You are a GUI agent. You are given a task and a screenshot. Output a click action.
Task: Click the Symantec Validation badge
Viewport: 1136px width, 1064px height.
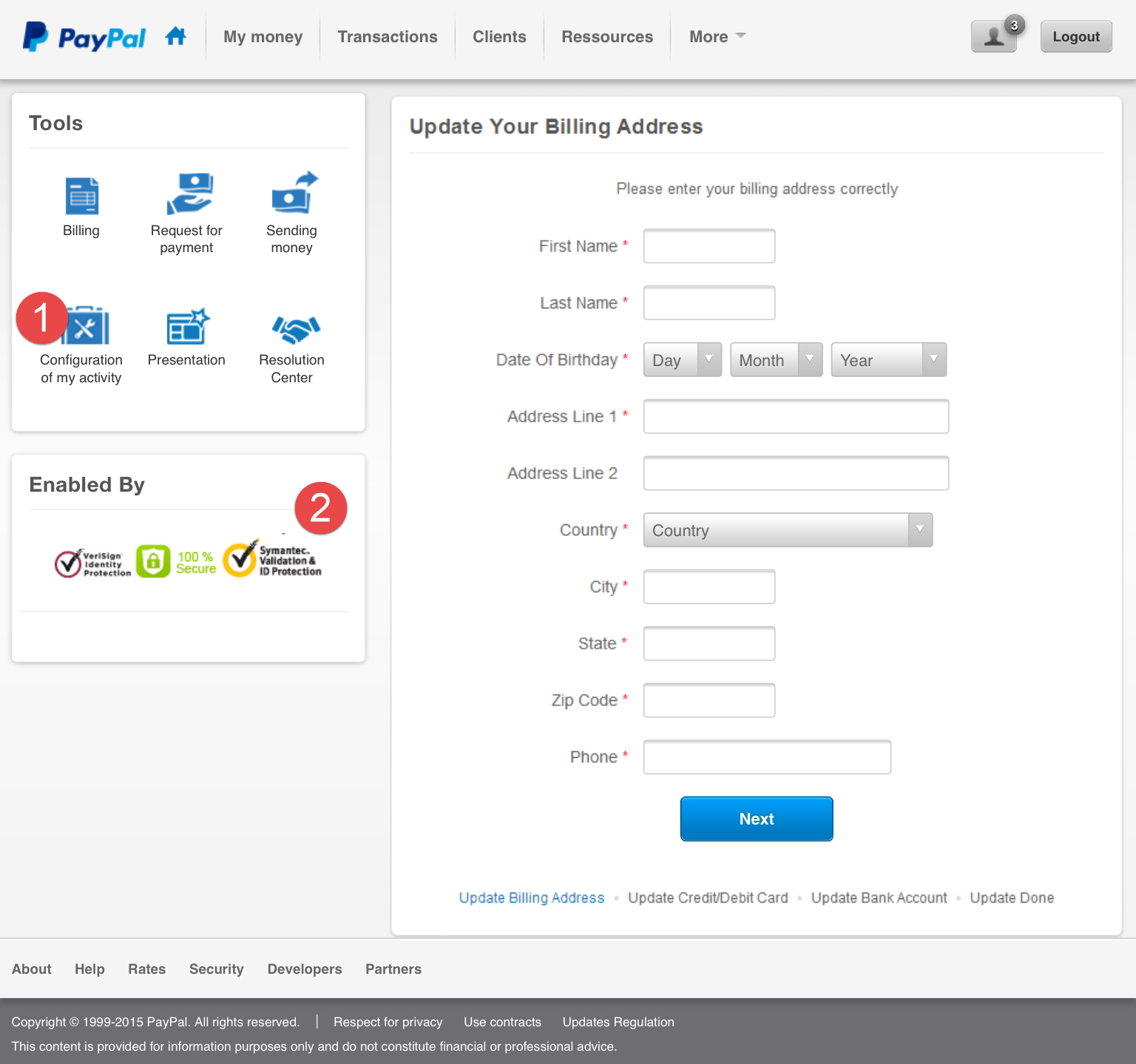[273, 560]
